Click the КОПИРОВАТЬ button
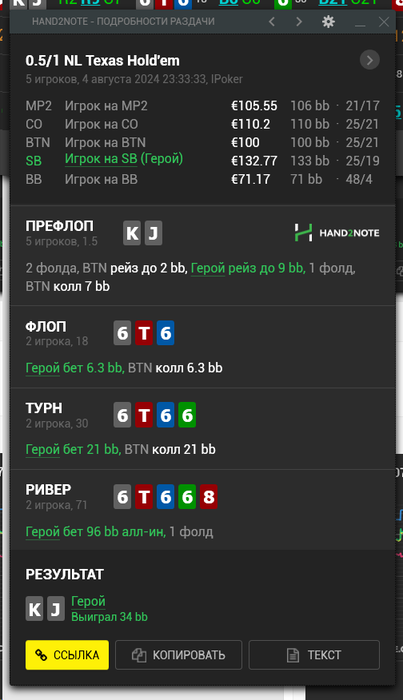This screenshot has height=700, width=403. (179, 655)
